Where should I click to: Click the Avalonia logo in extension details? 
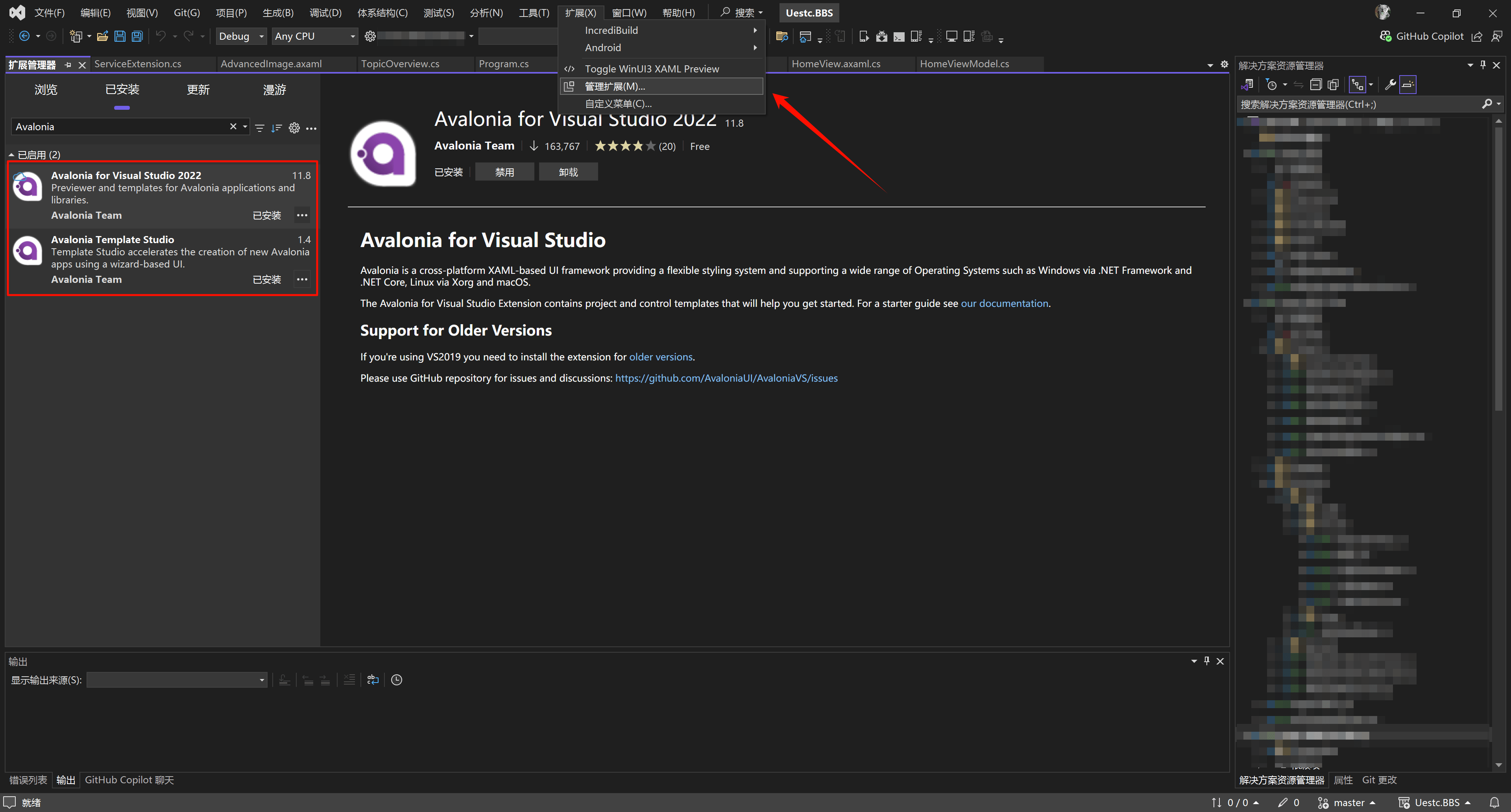pyautogui.click(x=384, y=153)
